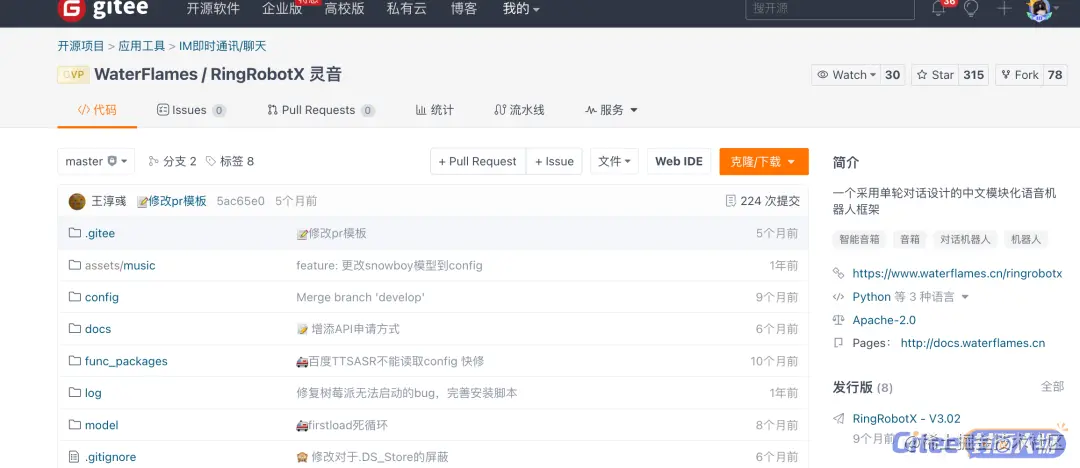Click the GVP badge

(x=73, y=74)
